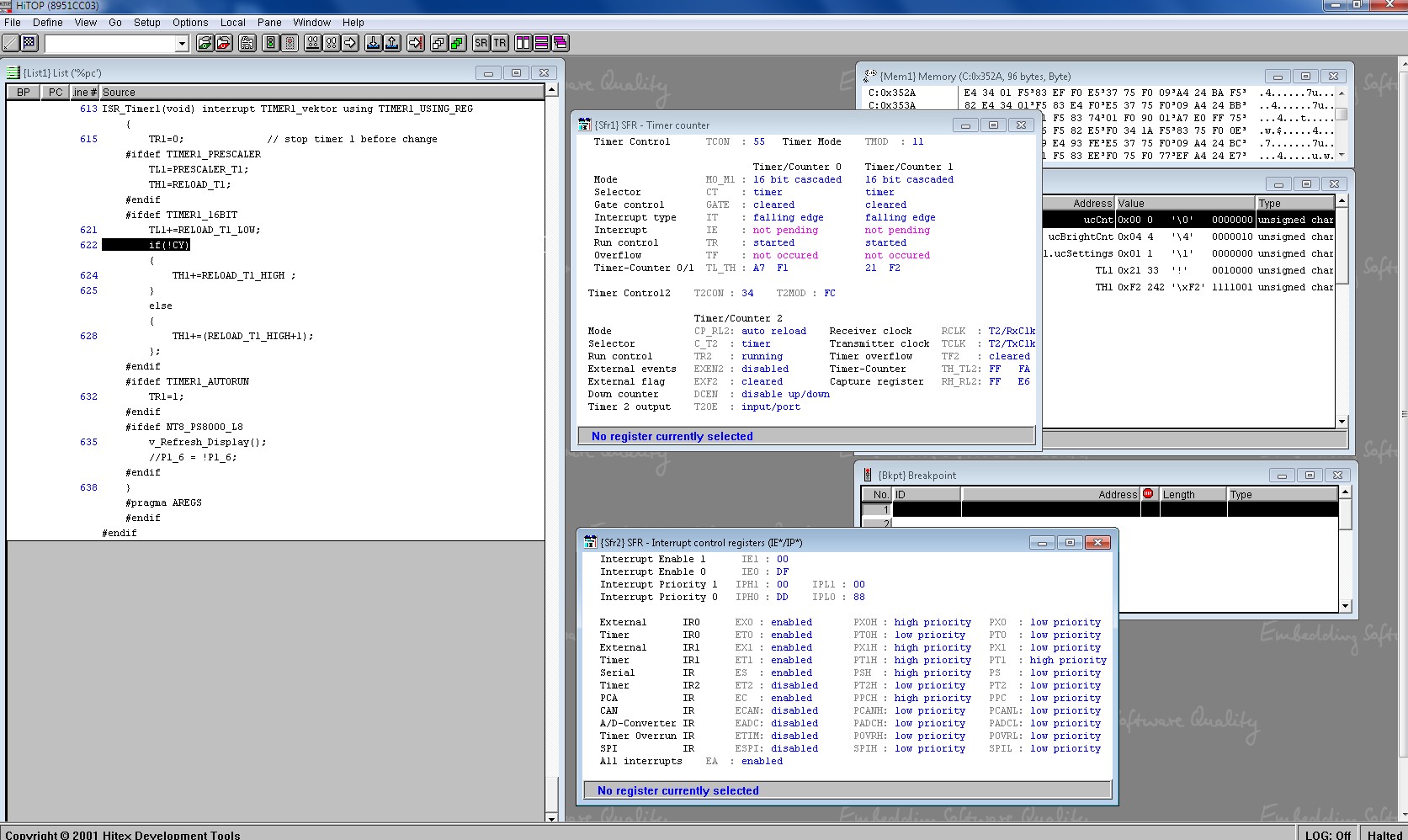Click the Length column header in Breakpoint window
The image size is (1408, 840).
[1193, 494]
